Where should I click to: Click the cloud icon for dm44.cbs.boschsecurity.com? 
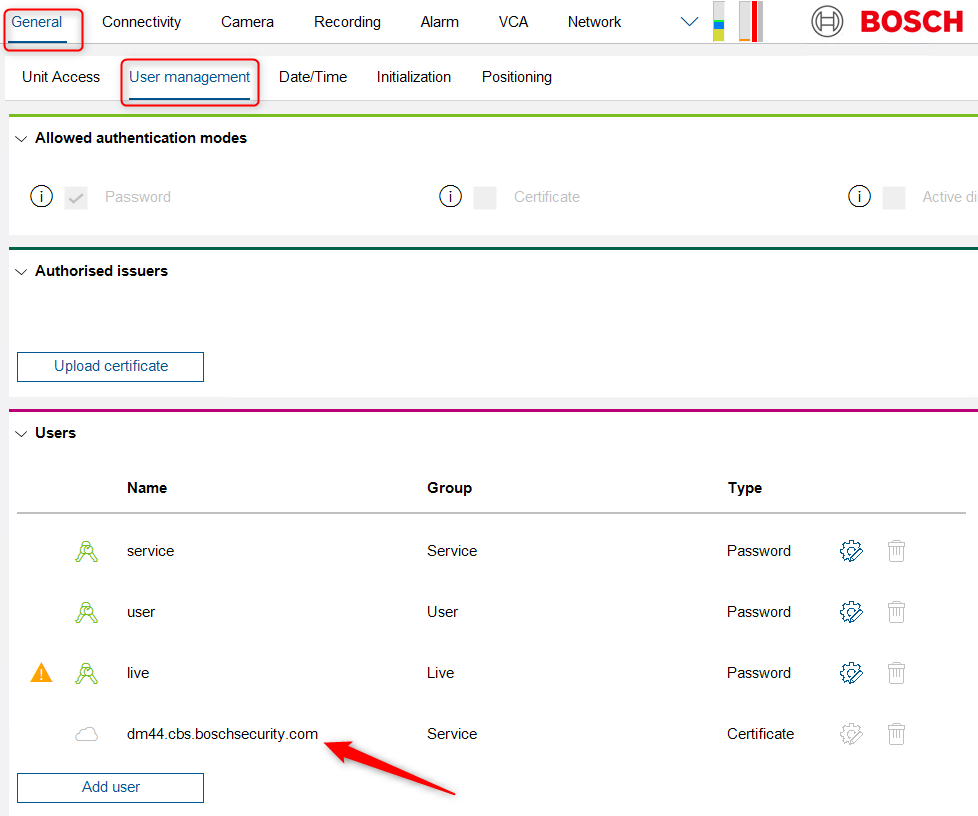(x=87, y=734)
